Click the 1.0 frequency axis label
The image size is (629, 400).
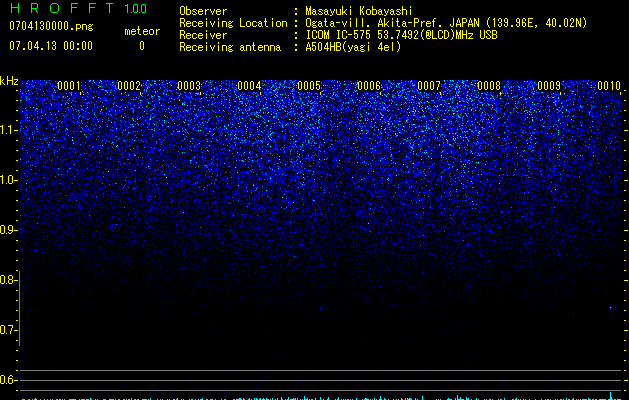coord(7,180)
